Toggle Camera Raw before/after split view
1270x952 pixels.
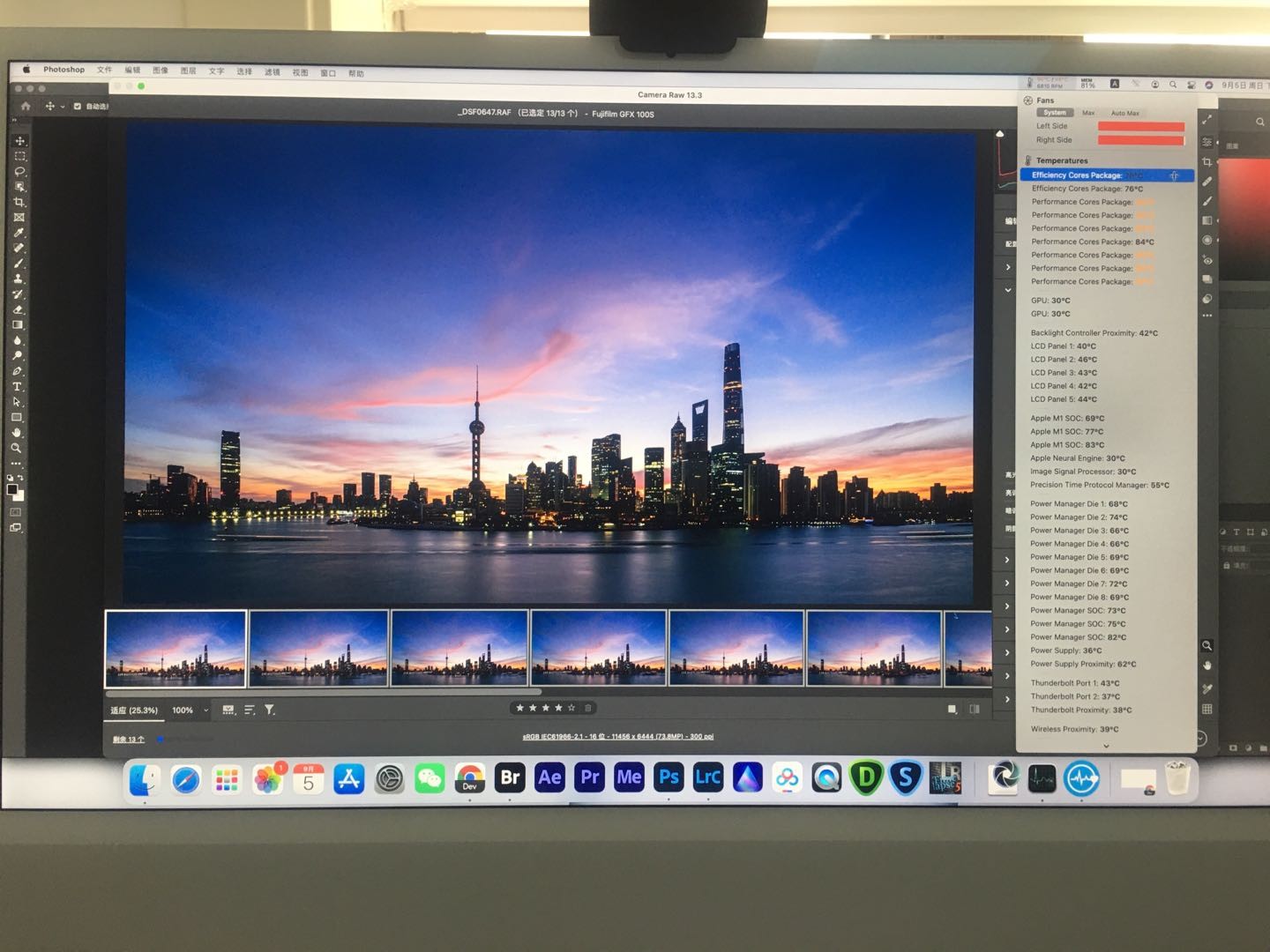[x=975, y=709]
